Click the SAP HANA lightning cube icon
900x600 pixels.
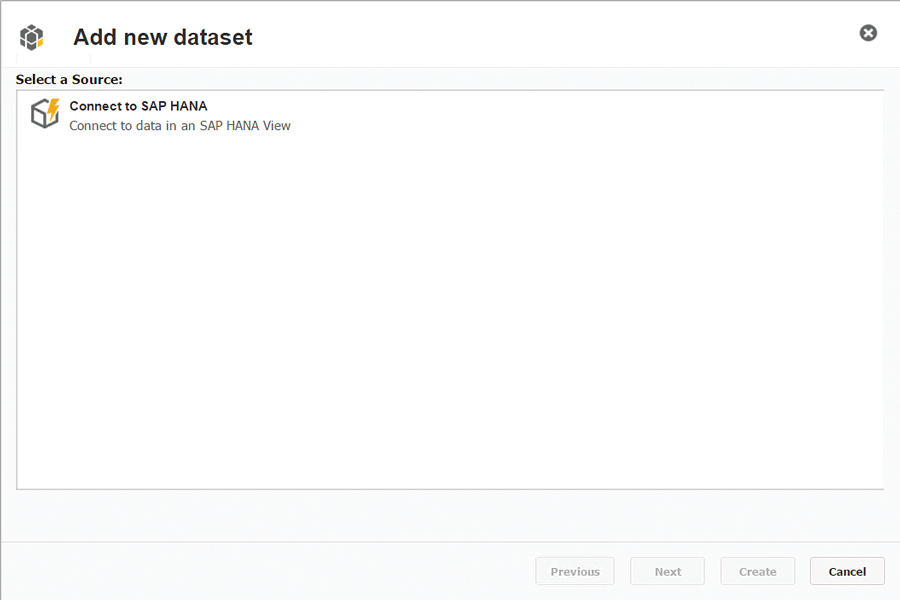click(x=45, y=113)
